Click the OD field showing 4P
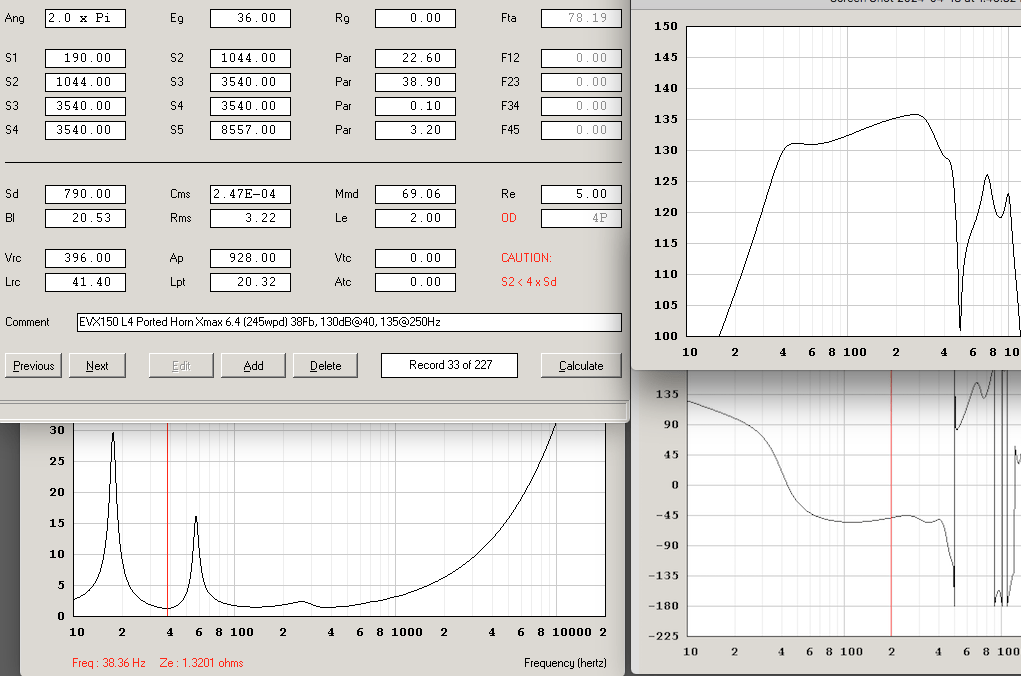Viewport: 1021px width, 676px height. (x=581, y=218)
